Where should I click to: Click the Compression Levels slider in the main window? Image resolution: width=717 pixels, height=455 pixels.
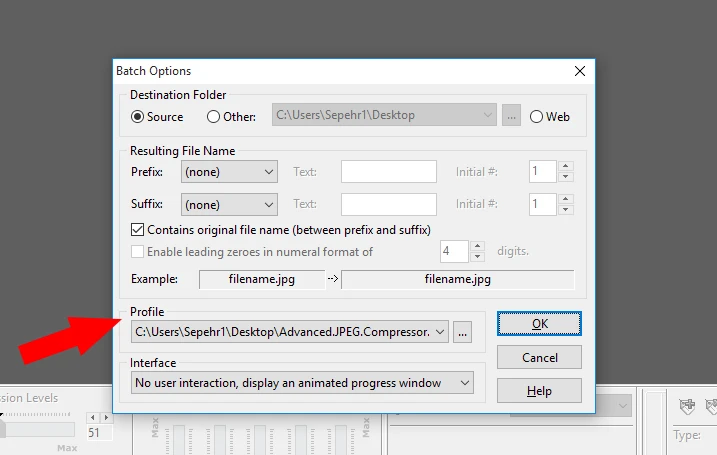click(x=37, y=429)
